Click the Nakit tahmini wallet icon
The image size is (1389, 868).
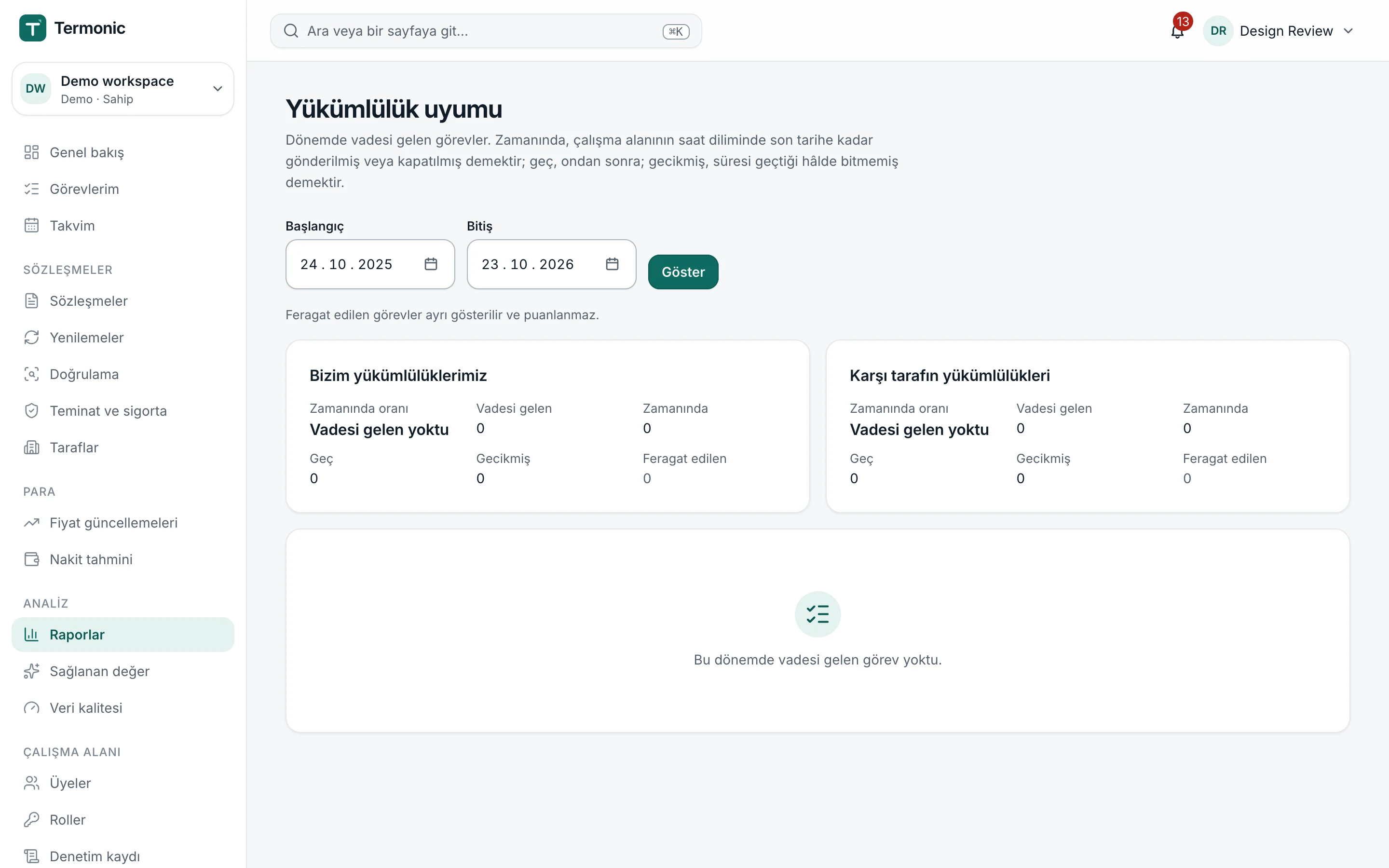[x=31, y=560]
